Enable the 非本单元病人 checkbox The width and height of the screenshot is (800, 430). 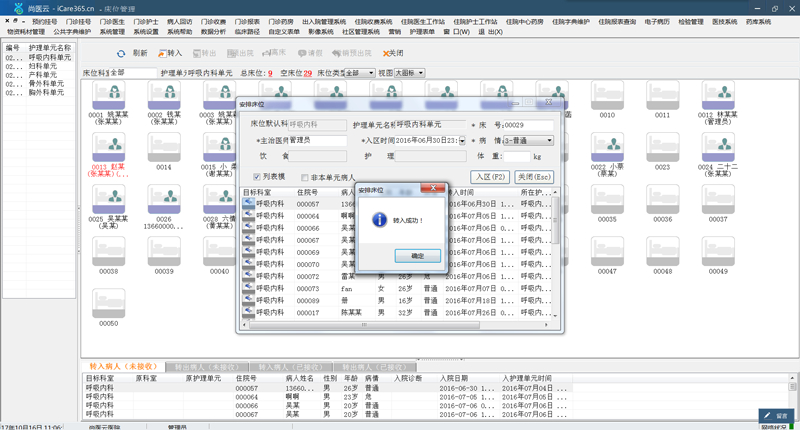pos(305,178)
